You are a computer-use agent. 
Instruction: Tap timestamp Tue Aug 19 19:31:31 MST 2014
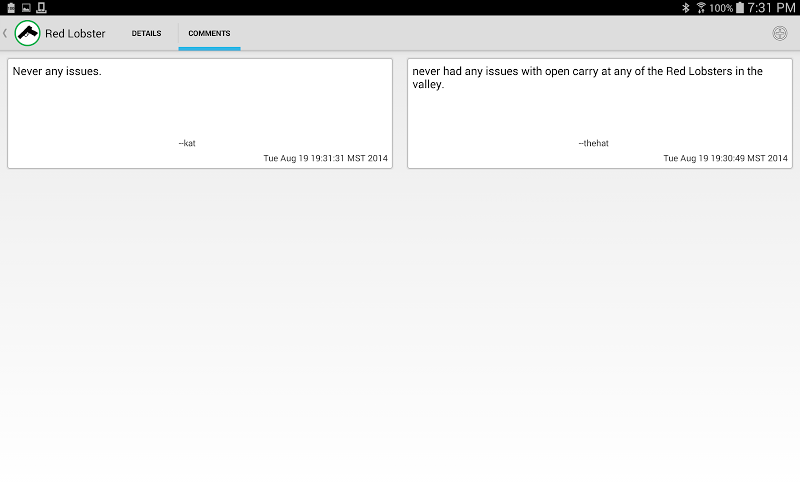pyautogui.click(x=326, y=158)
